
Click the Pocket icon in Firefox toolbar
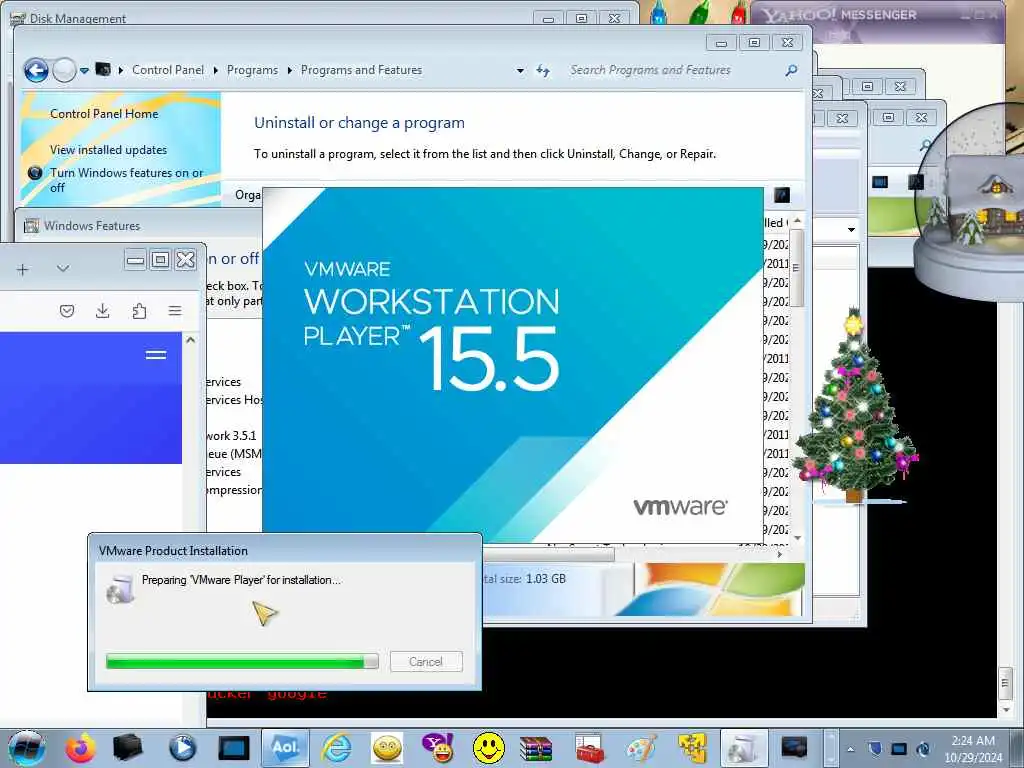(x=67, y=311)
